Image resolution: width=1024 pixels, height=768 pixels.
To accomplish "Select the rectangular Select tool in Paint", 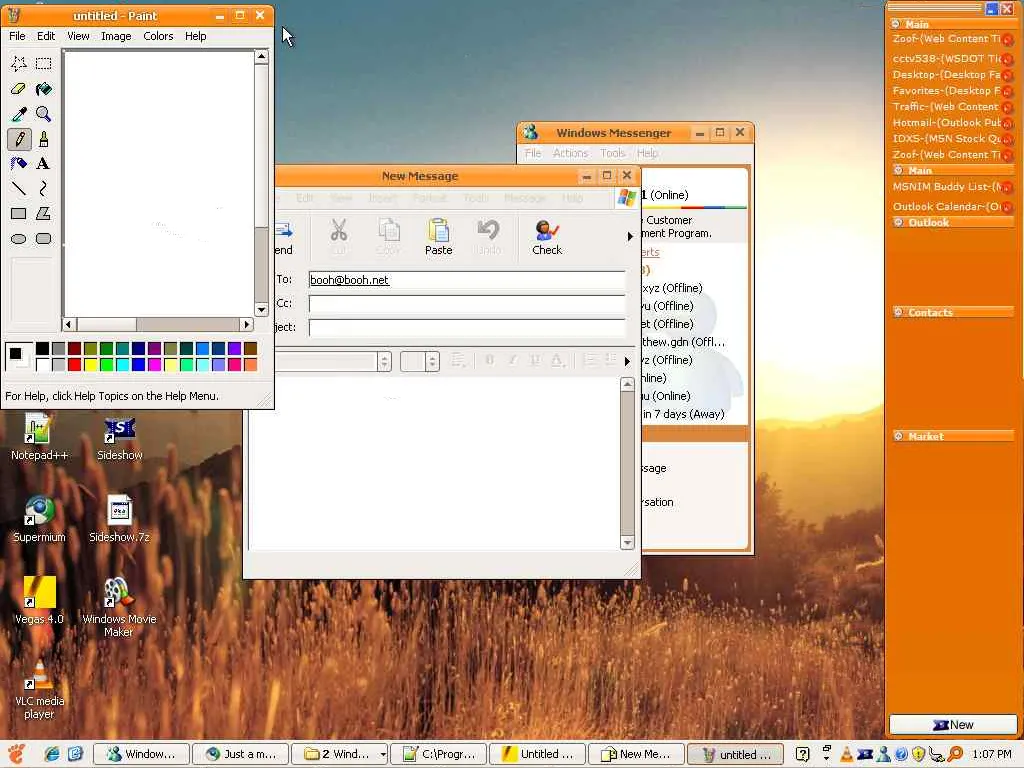I will 44,63.
